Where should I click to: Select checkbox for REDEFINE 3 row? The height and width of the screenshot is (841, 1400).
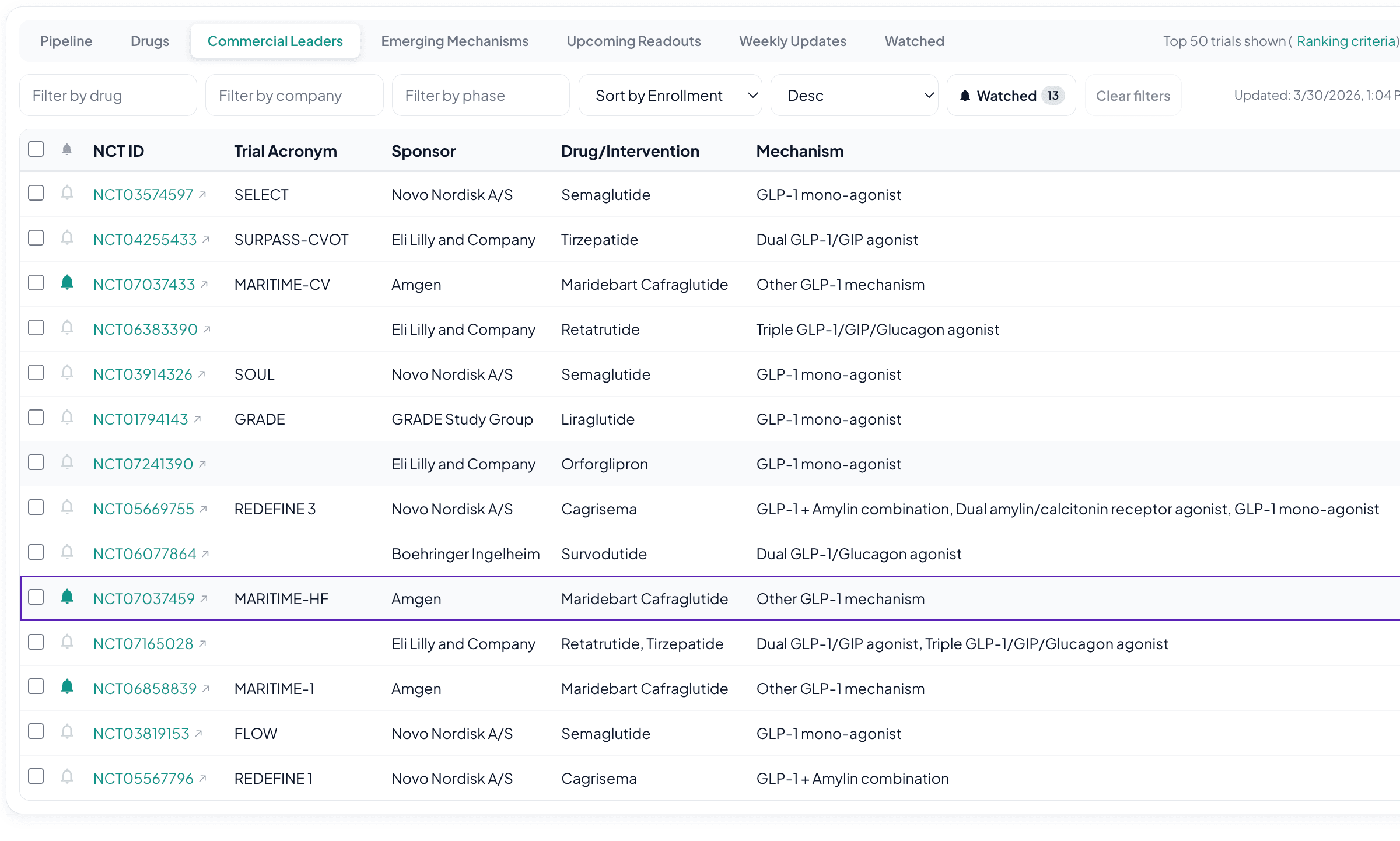pyautogui.click(x=36, y=507)
